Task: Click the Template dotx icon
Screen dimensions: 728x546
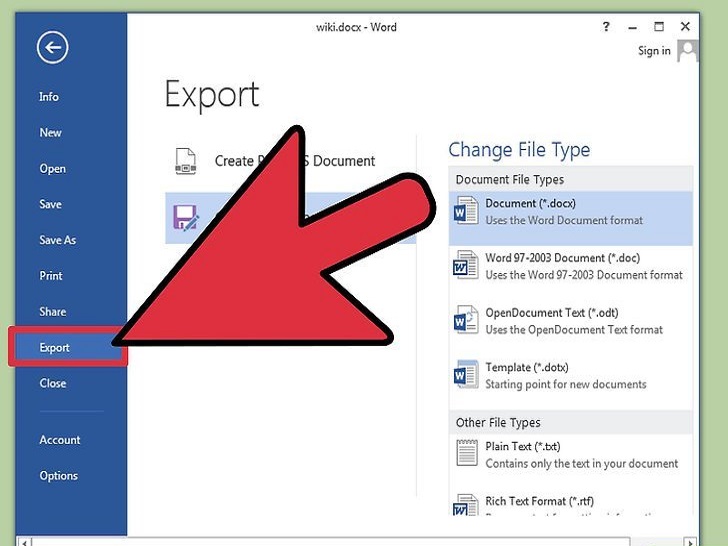Action: (466, 374)
